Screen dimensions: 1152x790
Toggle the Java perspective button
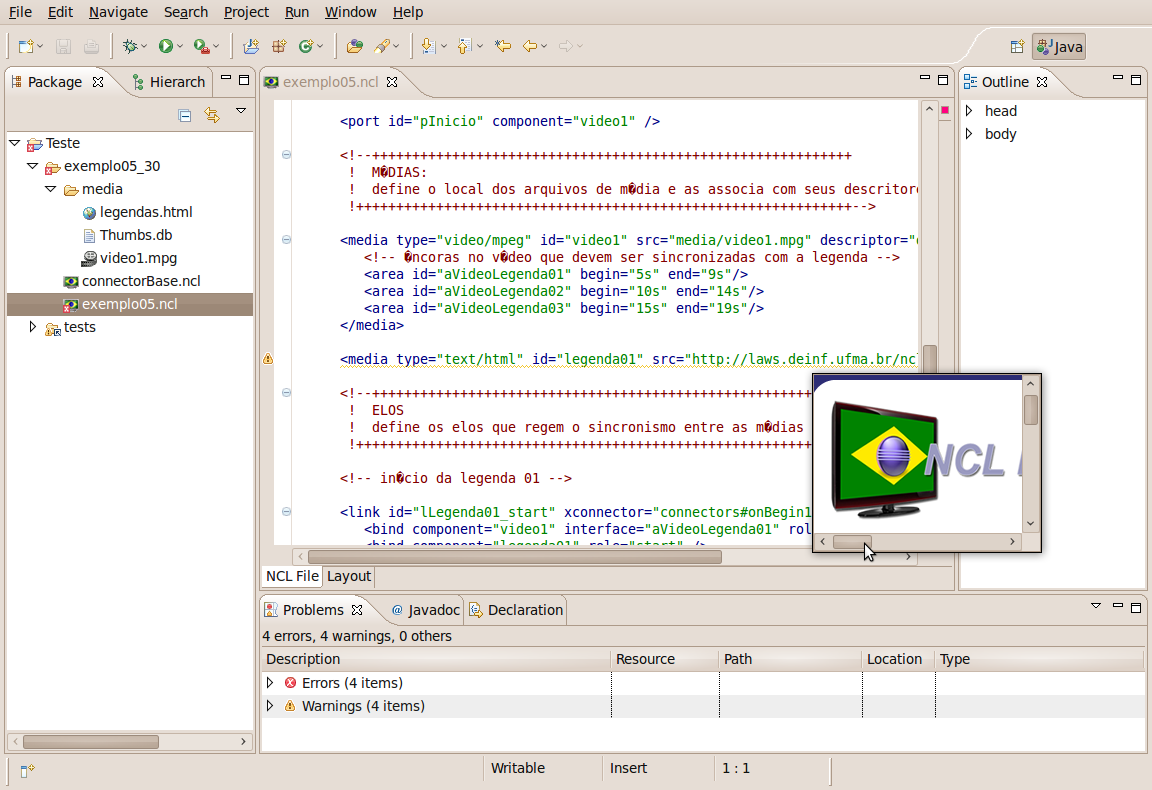tap(1059, 47)
